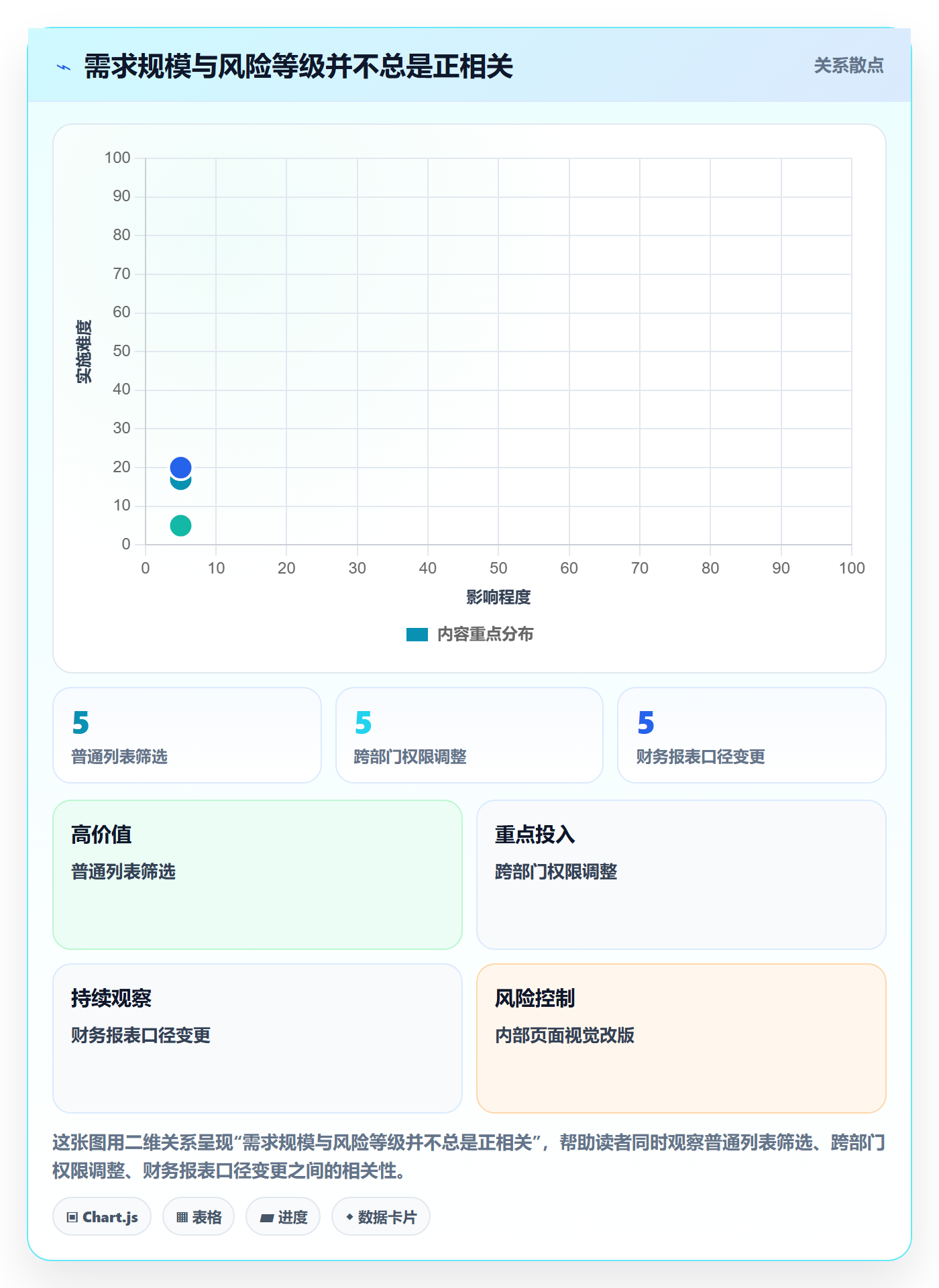939x1288 pixels.
Task: Open the 高价值 quadrant card
Action: pyautogui.click(x=258, y=875)
